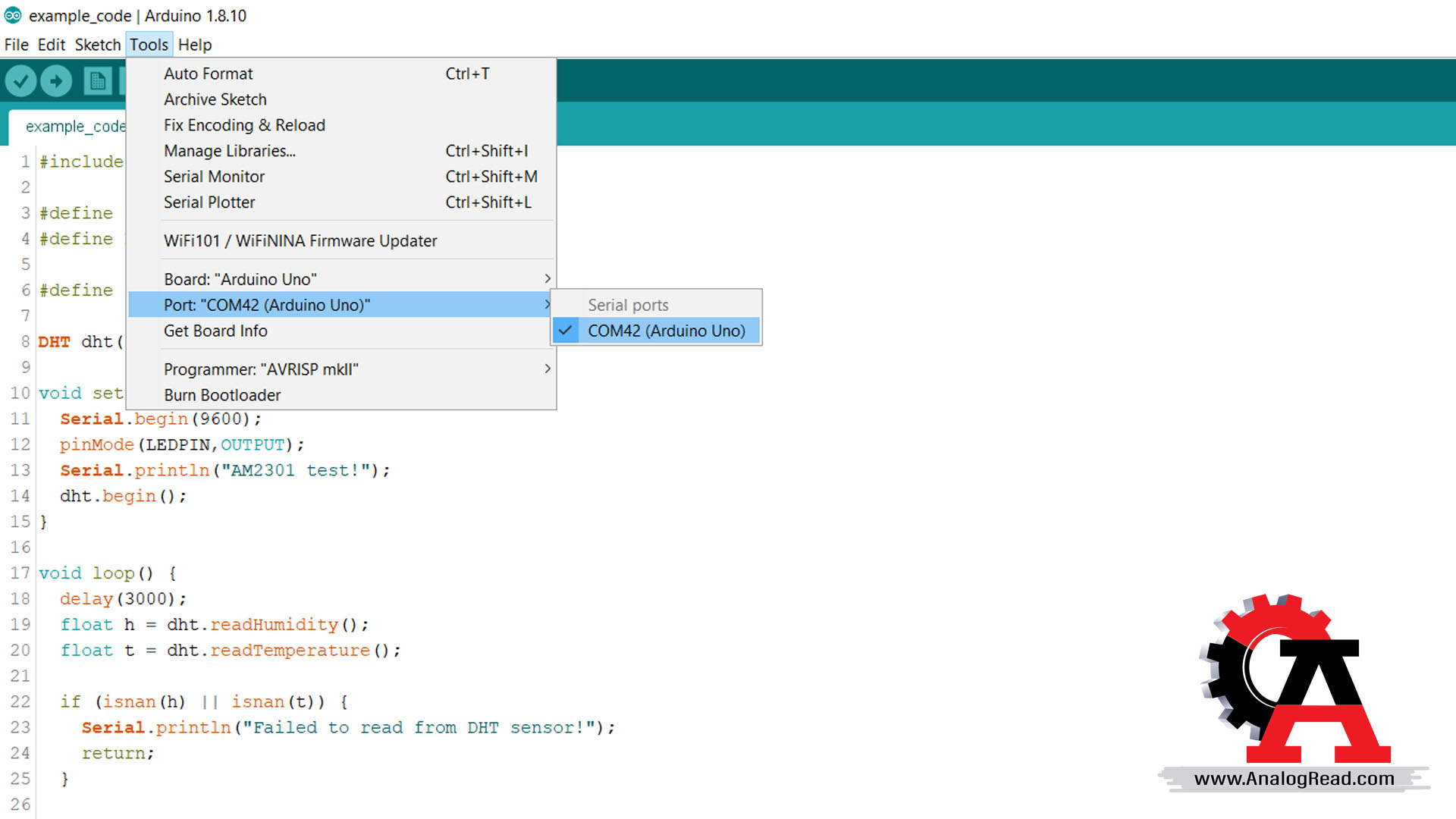Image resolution: width=1456 pixels, height=819 pixels.
Task: Switch to the example_code sketch tab
Action: click(x=68, y=127)
